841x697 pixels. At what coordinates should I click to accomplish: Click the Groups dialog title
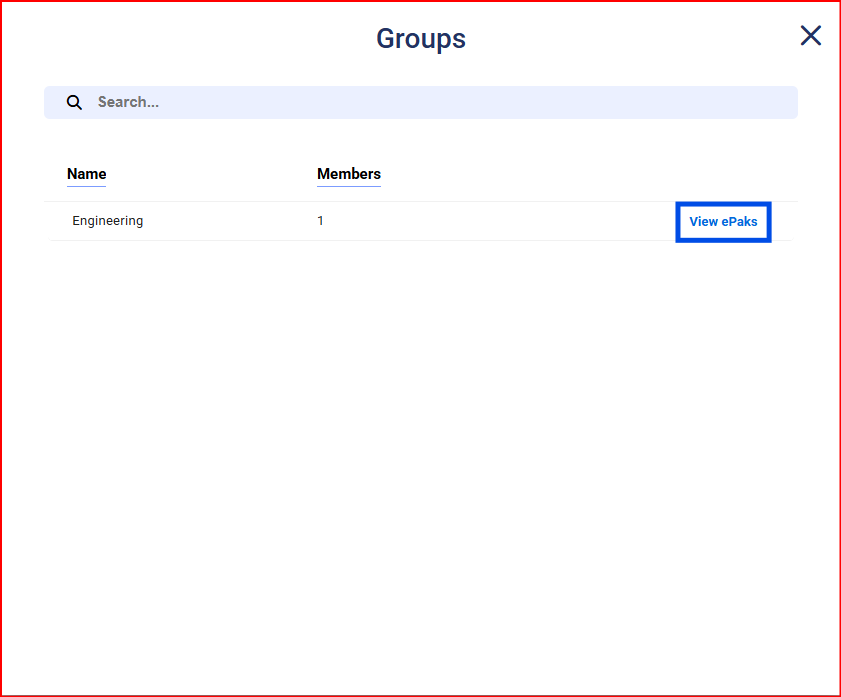(x=420, y=39)
